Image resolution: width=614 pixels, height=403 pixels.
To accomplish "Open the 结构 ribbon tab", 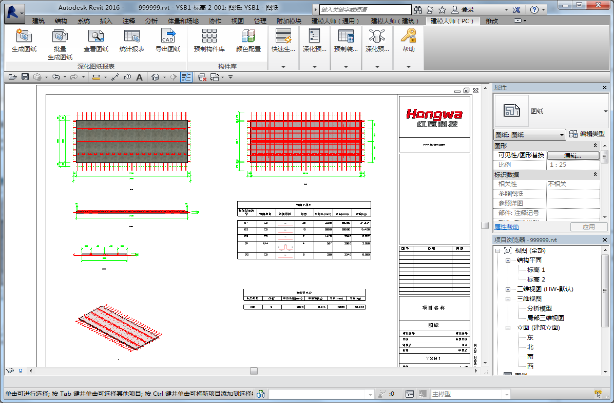I will click(x=61, y=21).
